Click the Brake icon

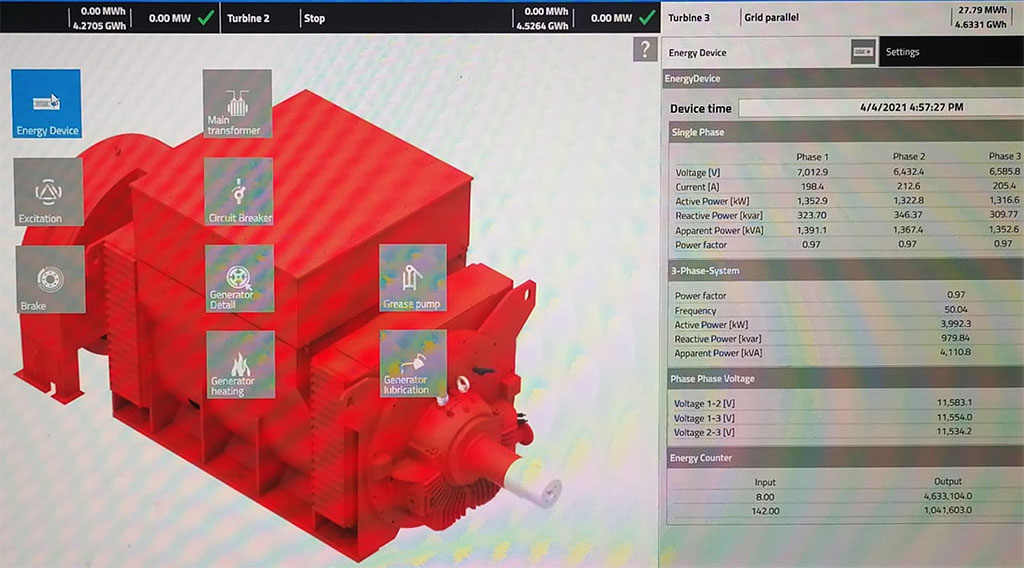click(x=49, y=280)
